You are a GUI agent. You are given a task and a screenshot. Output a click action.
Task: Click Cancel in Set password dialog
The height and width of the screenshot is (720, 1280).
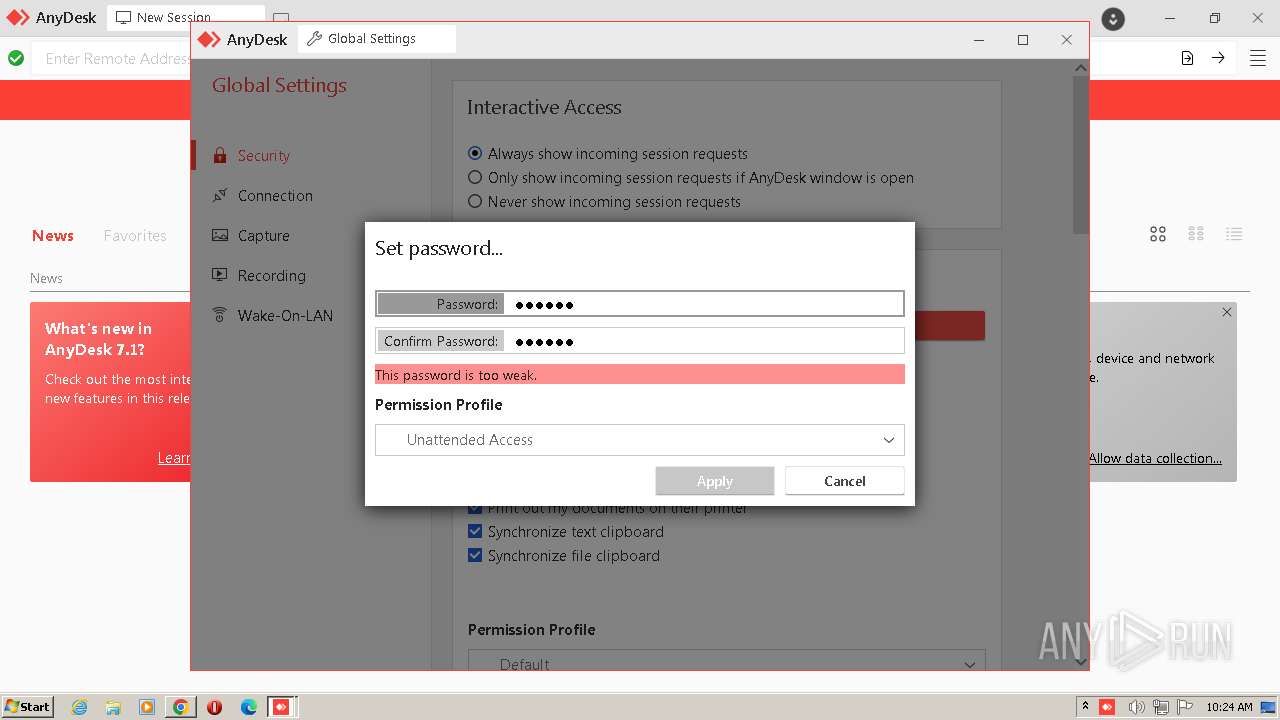tap(845, 481)
